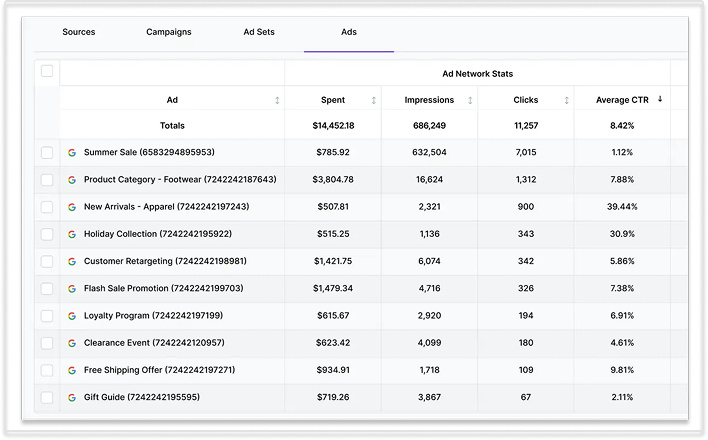Switch to the Campaigns tab

[168, 32]
